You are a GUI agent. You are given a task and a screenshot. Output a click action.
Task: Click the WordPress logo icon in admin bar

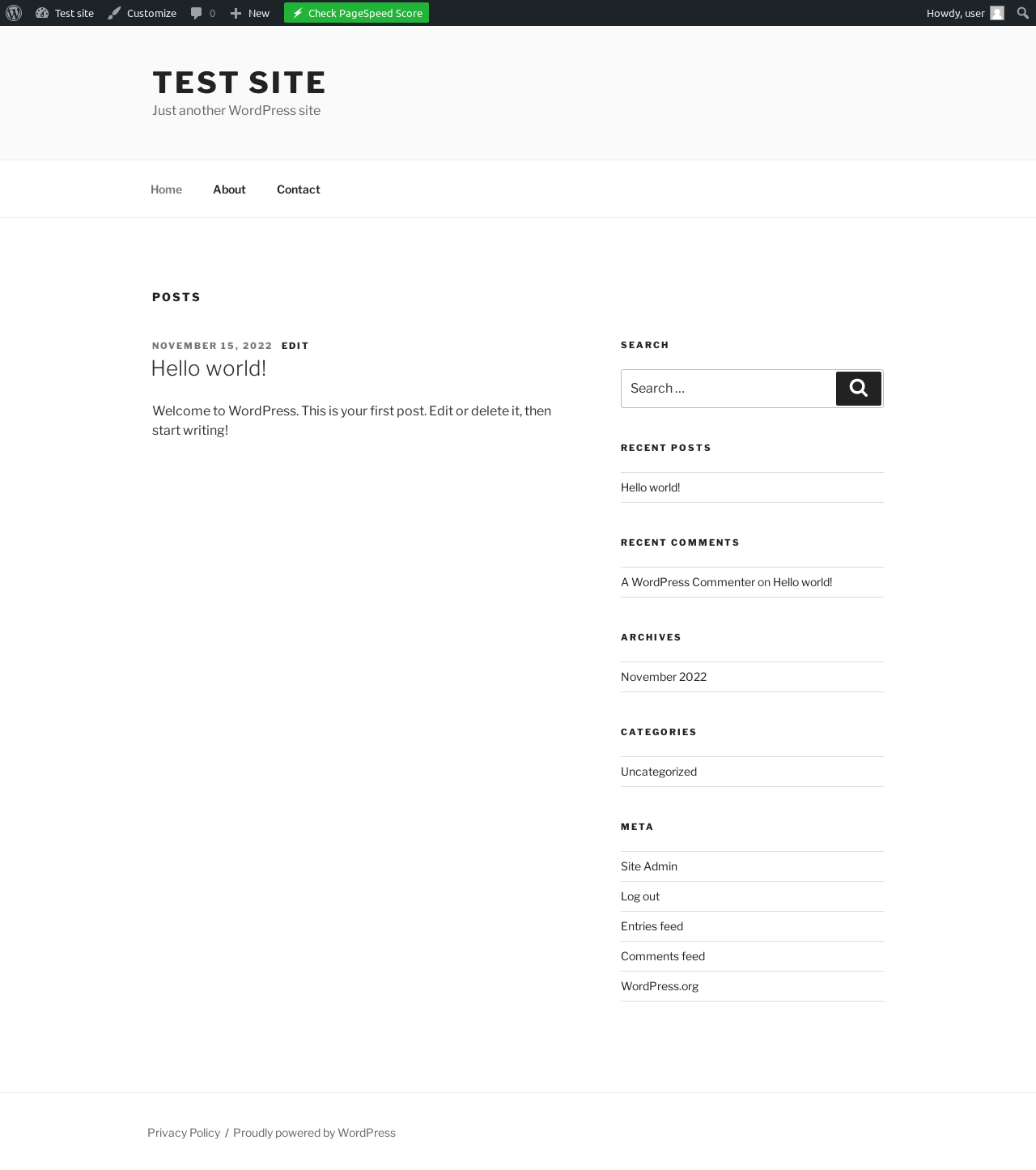click(x=14, y=13)
